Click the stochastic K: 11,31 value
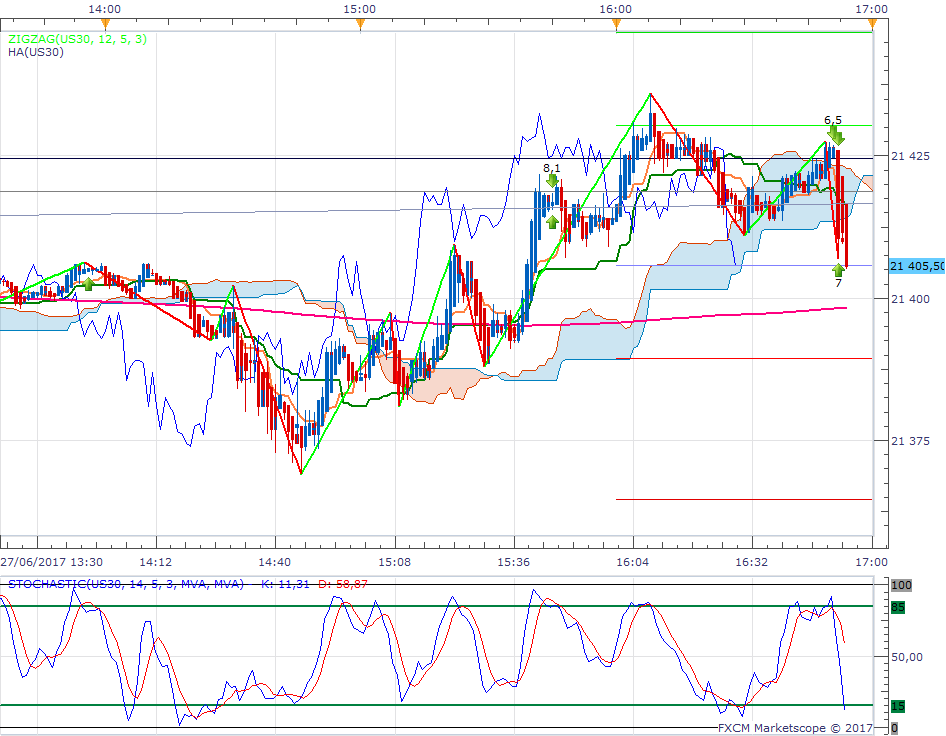 [x=285, y=584]
